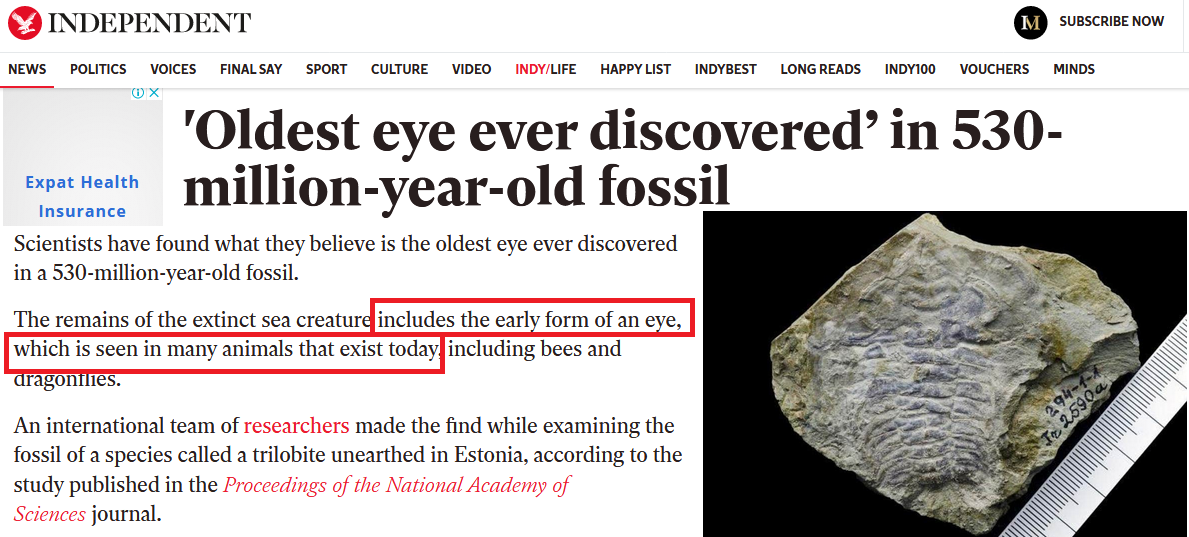The image size is (1189, 537).
Task: Open the Final Say menu item
Action: [251, 69]
